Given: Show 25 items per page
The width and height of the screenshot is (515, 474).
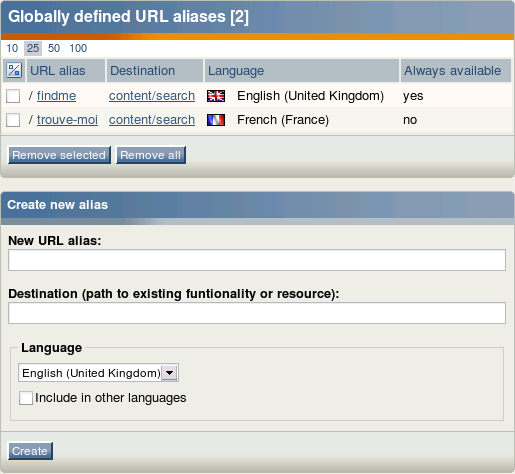Looking at the screenshot, I should 33,48.
